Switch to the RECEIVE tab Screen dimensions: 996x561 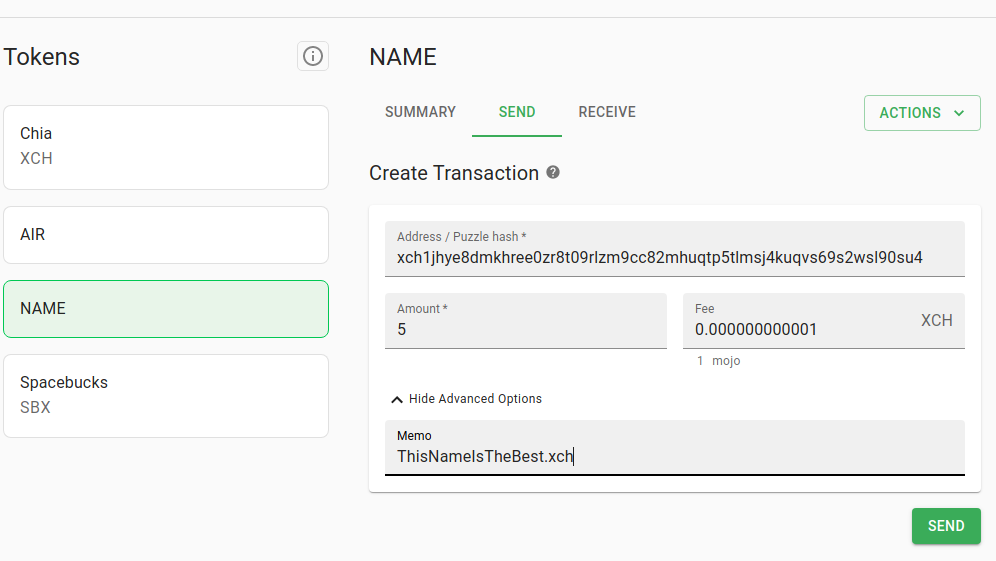coord(607,112)
